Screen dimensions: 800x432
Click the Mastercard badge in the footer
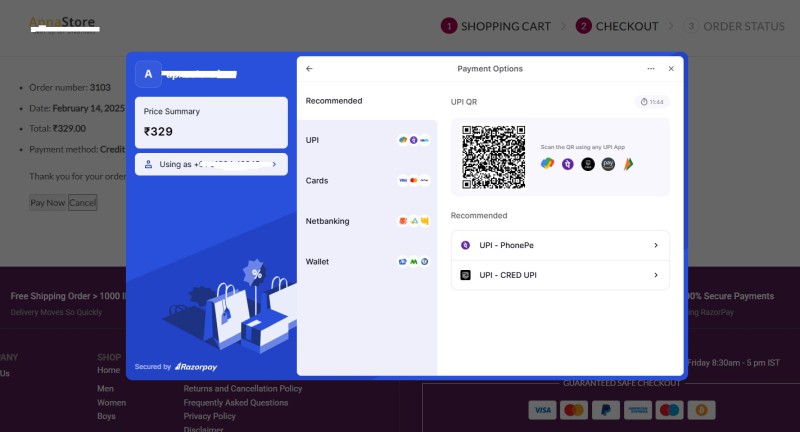(x=574, y=410)
